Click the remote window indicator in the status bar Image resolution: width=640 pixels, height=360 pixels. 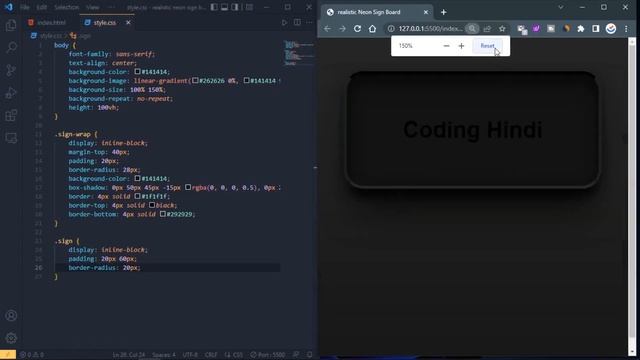(x=8, y=355)
